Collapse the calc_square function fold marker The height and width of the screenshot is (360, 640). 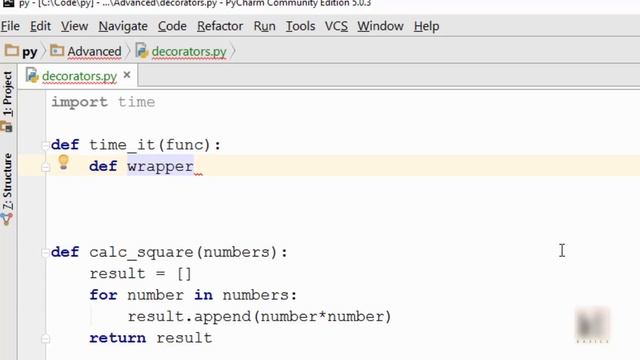click(x=45, y=252)
